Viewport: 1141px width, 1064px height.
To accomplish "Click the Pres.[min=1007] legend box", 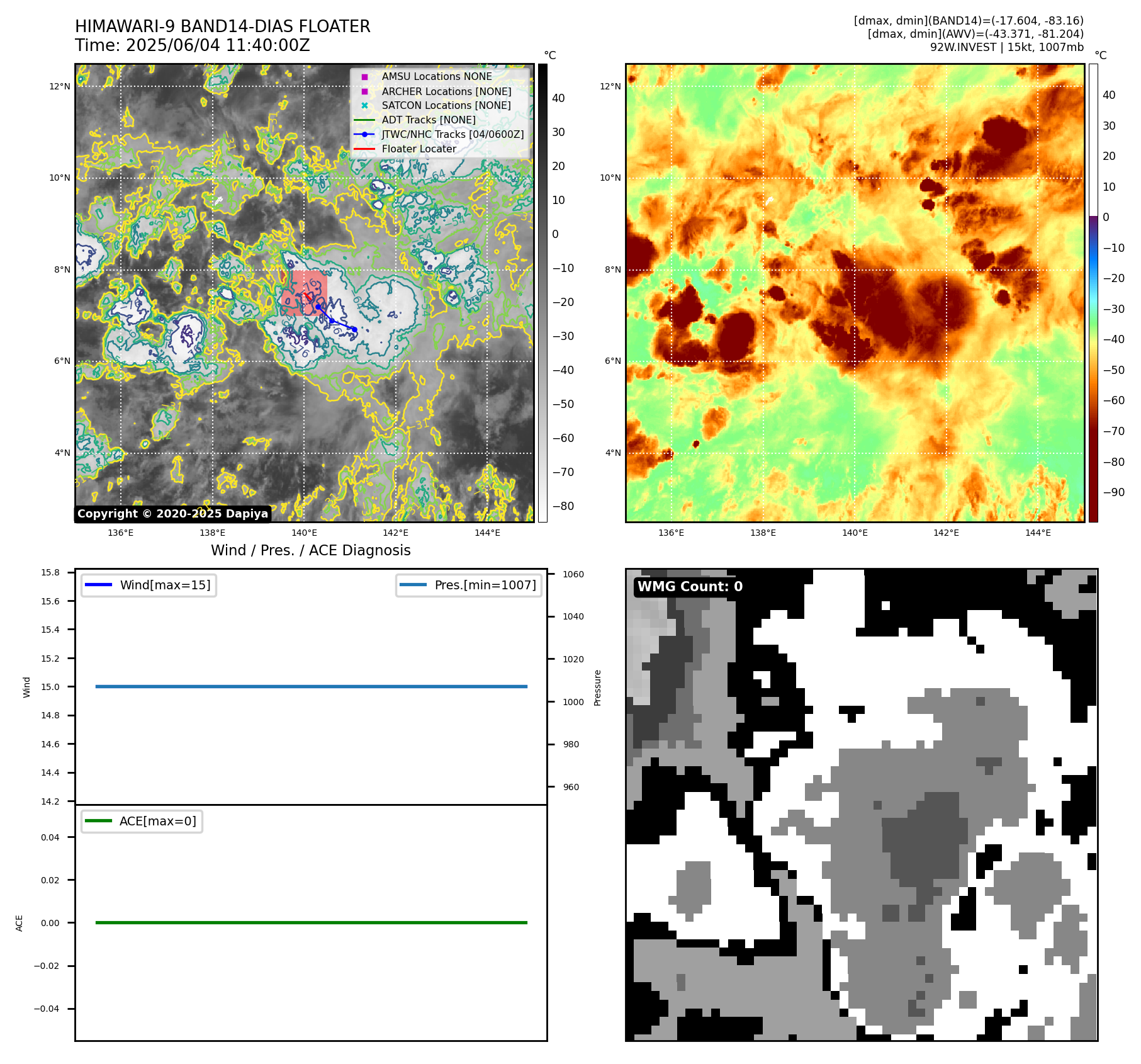I will 468,585.
